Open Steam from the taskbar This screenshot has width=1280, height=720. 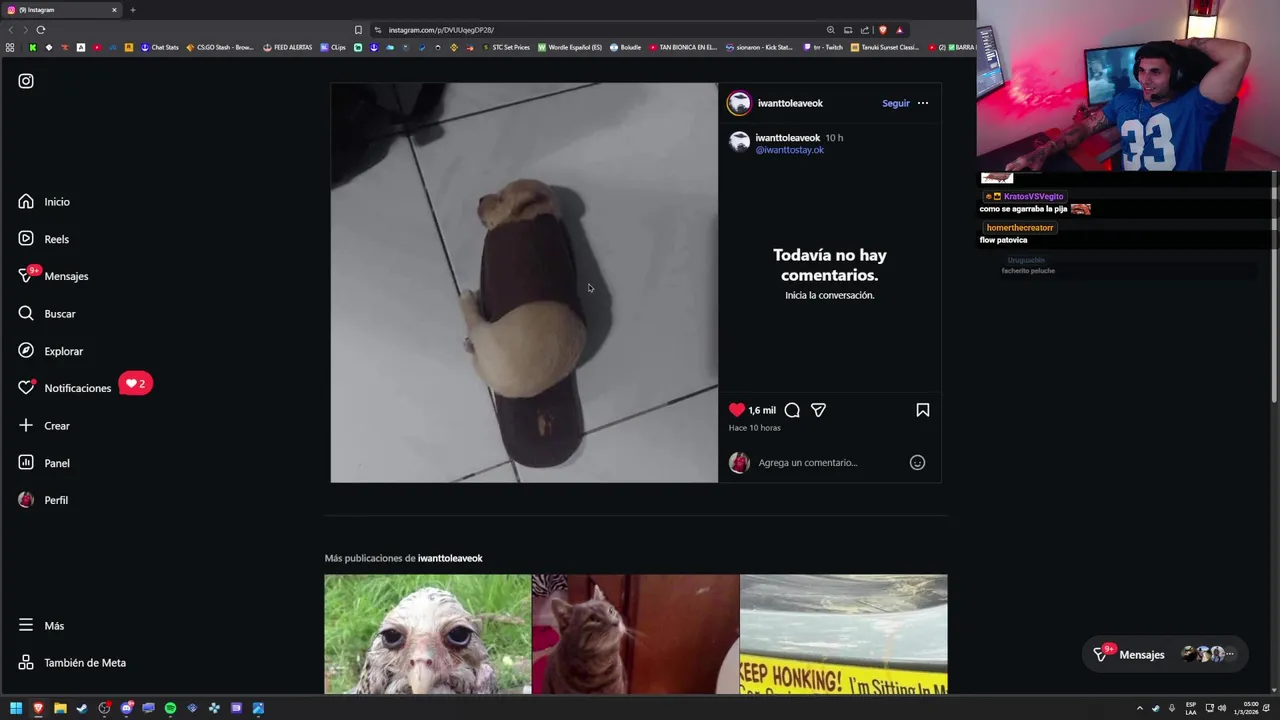click(82, 708)
